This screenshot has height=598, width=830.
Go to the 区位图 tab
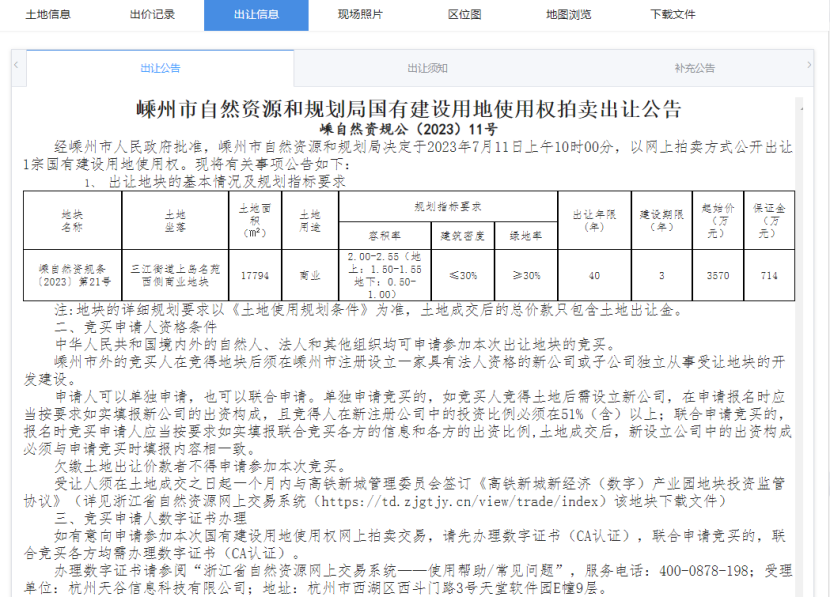tap(464, 15)
